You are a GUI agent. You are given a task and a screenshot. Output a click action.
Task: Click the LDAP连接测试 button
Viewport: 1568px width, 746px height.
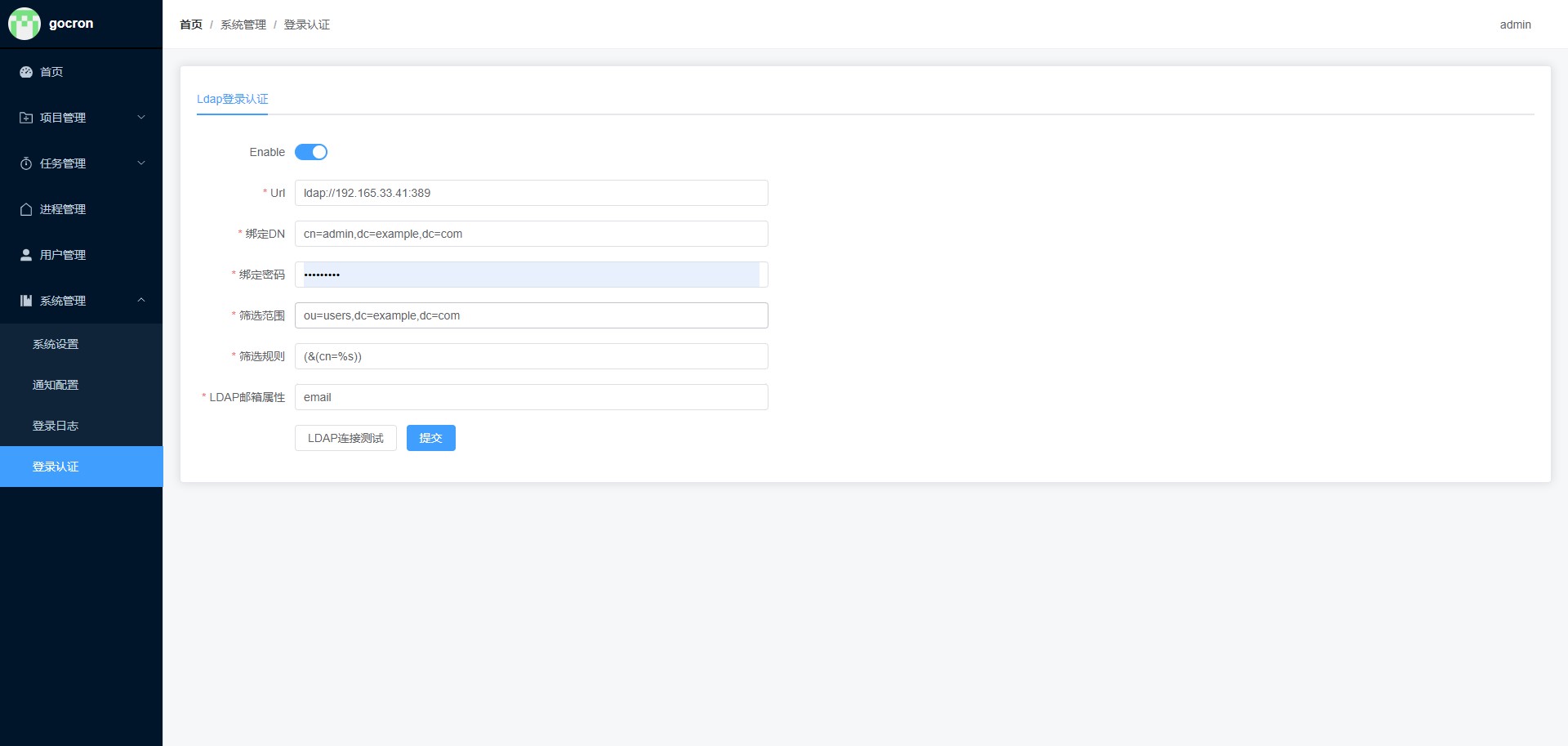(345, 438)
